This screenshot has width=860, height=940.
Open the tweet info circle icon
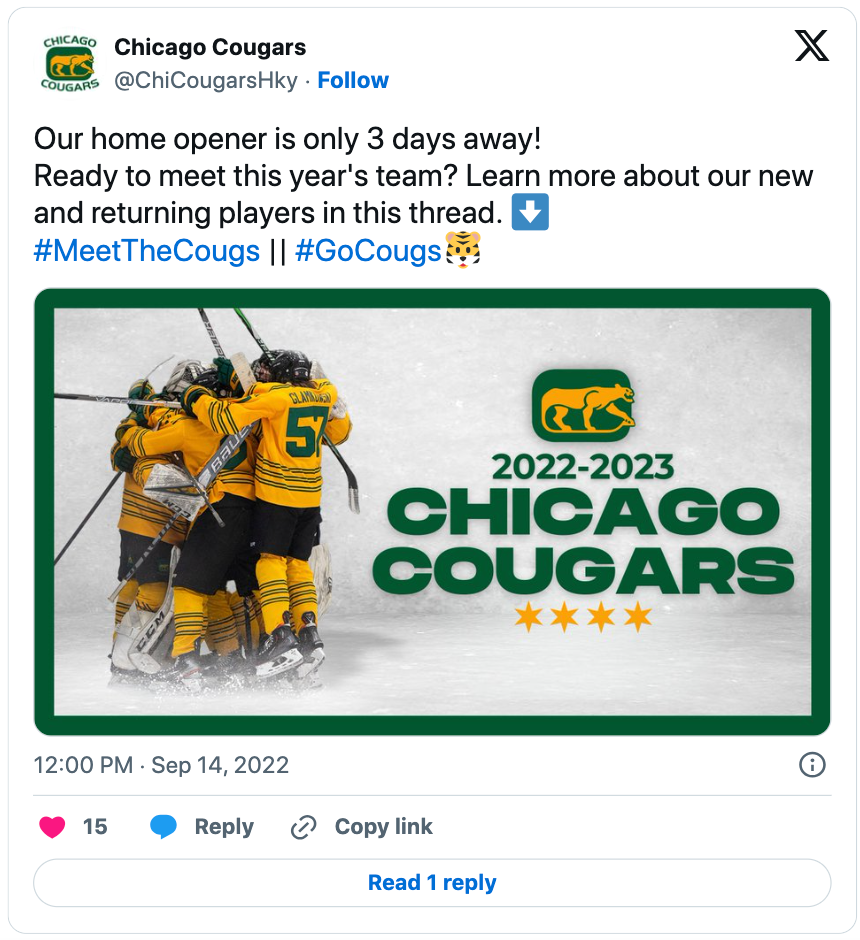(812, 766)
